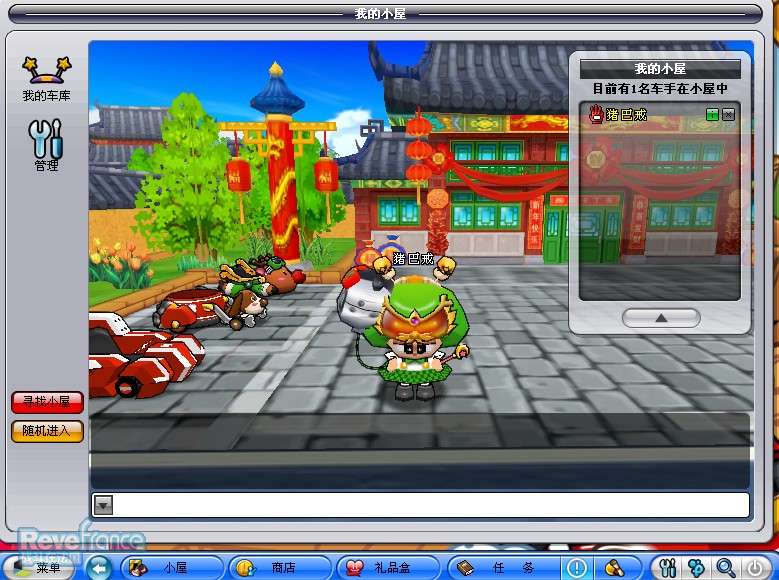Open the 任务 quests tab

coord(503,567)
